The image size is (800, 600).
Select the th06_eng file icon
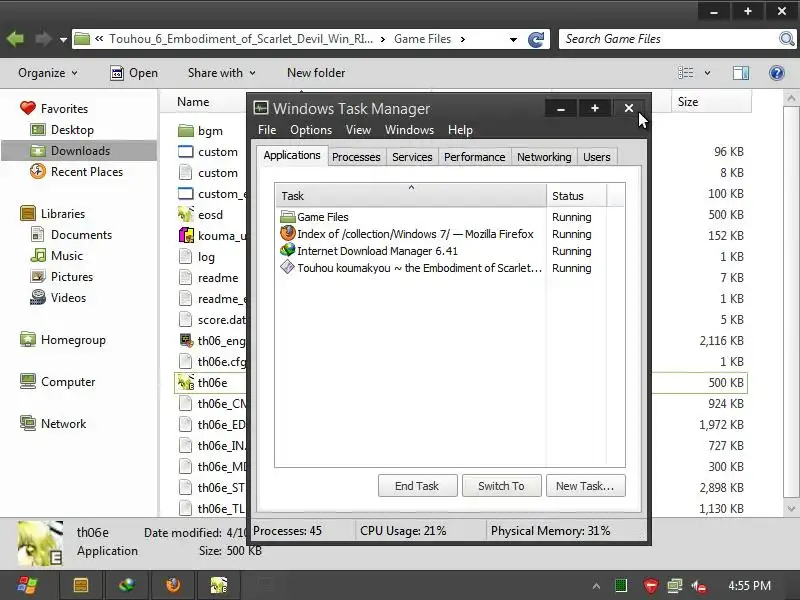(x=186, y=340)
